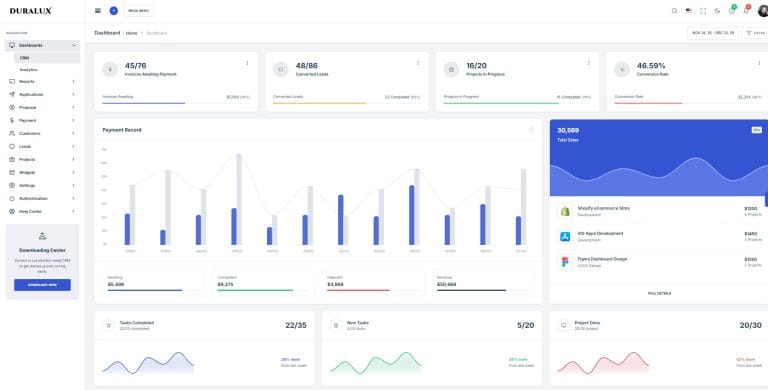768x390 pixels.
Task: Click the Projects In Progress briefcase icon
Action: 452,70
